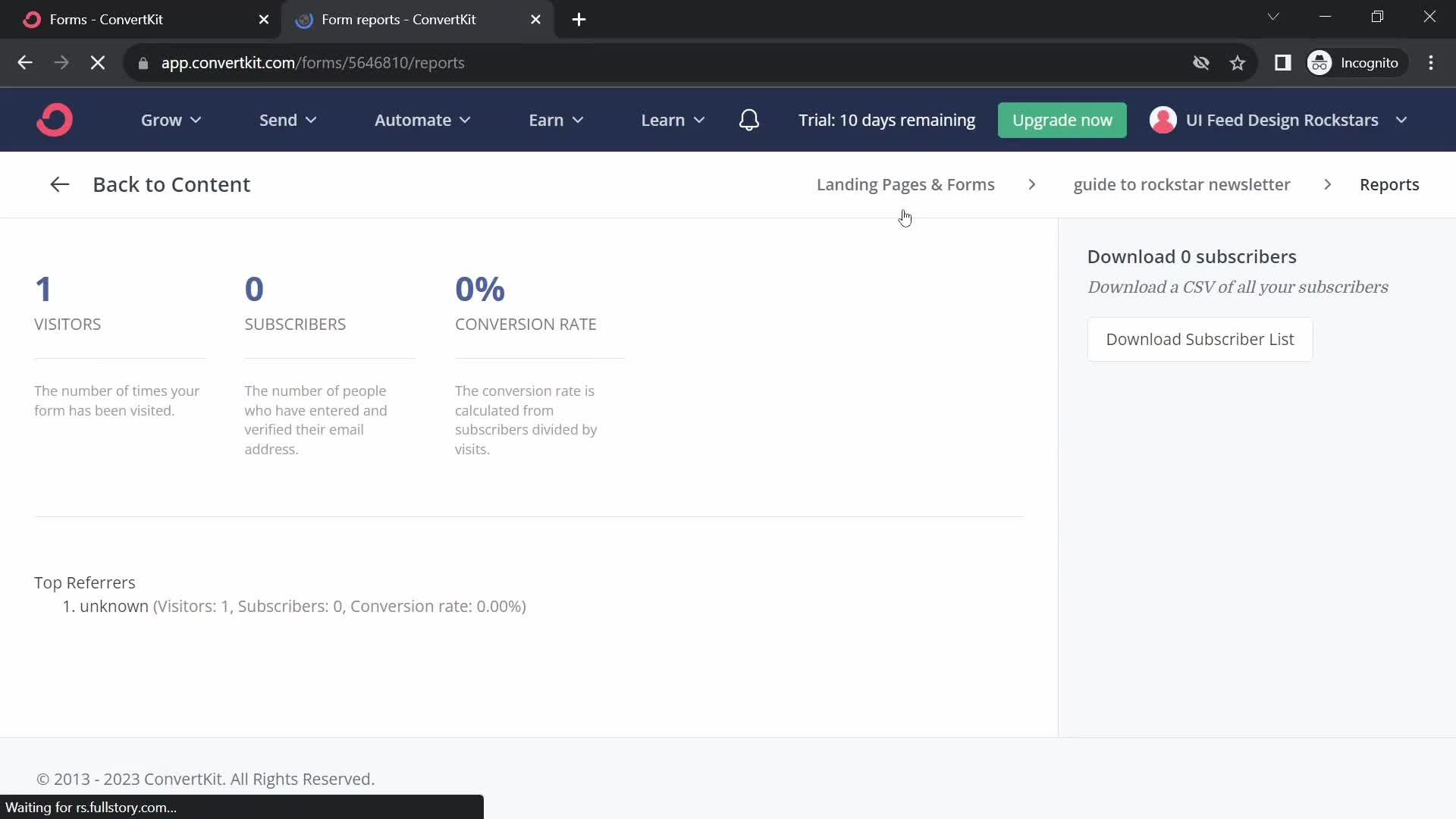Click the ConvertKit copyright footer text
The height and width of the screenshot is (819, 1456).
coord(206,779)
